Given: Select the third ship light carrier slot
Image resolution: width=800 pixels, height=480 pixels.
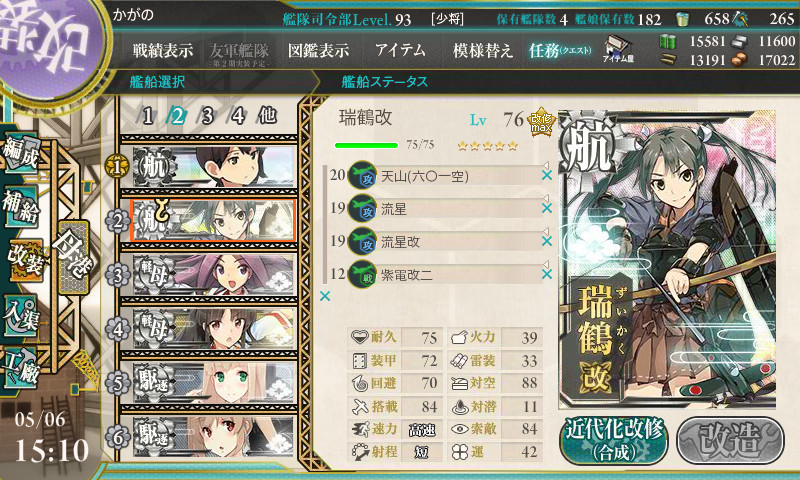Looking at the screenshot, I should point(214,274).
